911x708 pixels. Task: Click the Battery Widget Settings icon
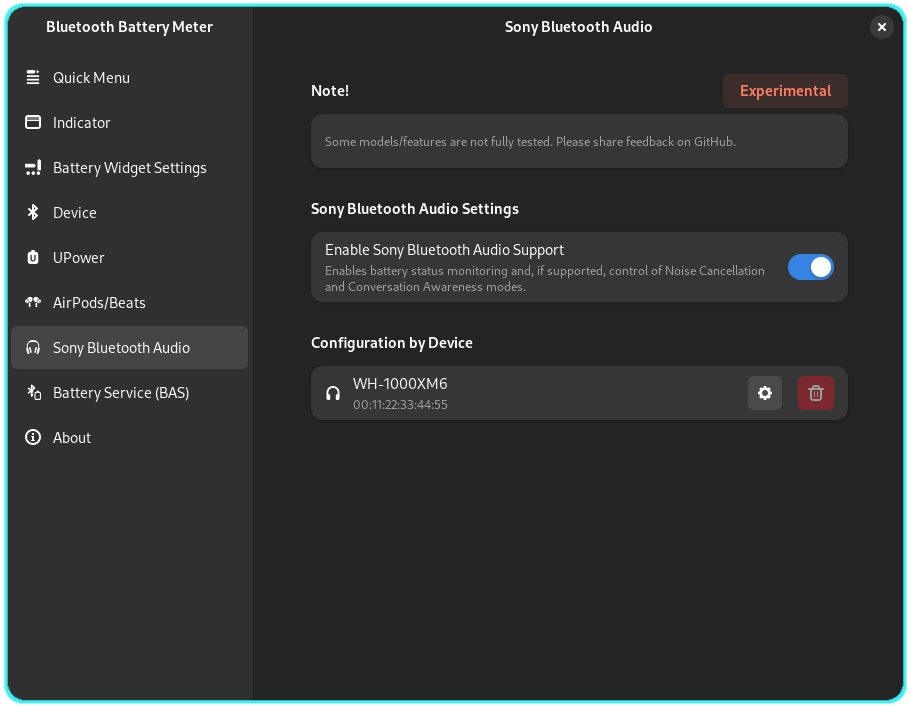[x=33, y=168]
